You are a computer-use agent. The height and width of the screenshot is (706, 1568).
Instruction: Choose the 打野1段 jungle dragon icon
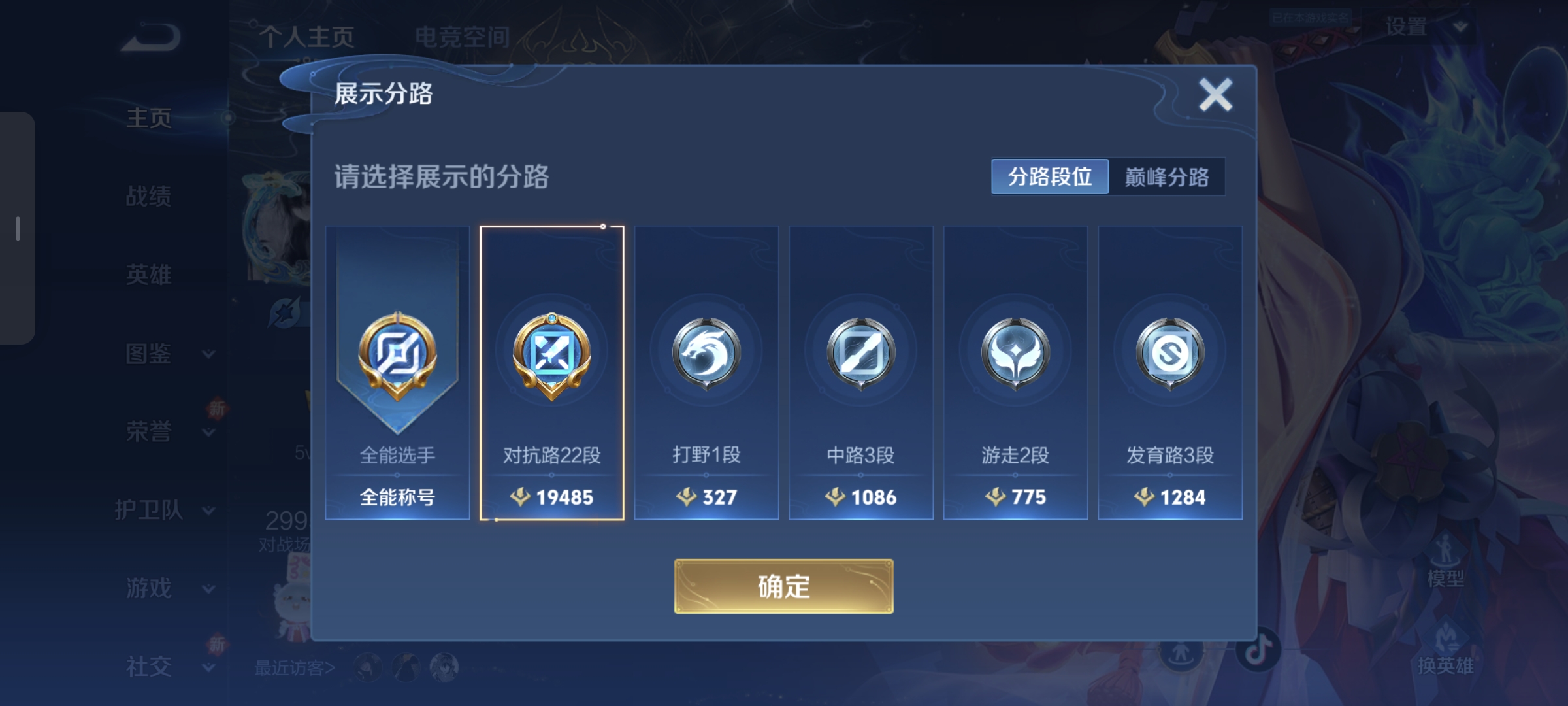pyautogui.click(x=706, y=354)
